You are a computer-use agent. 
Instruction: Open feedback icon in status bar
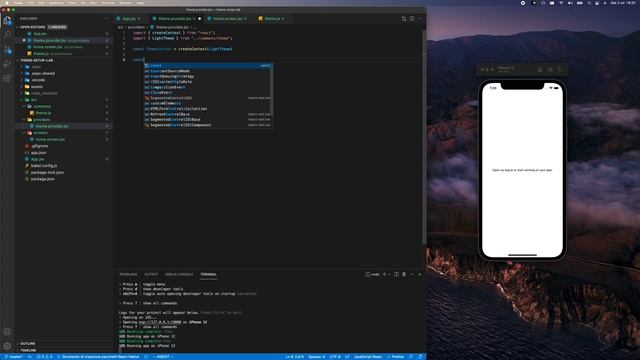(411, 357)
